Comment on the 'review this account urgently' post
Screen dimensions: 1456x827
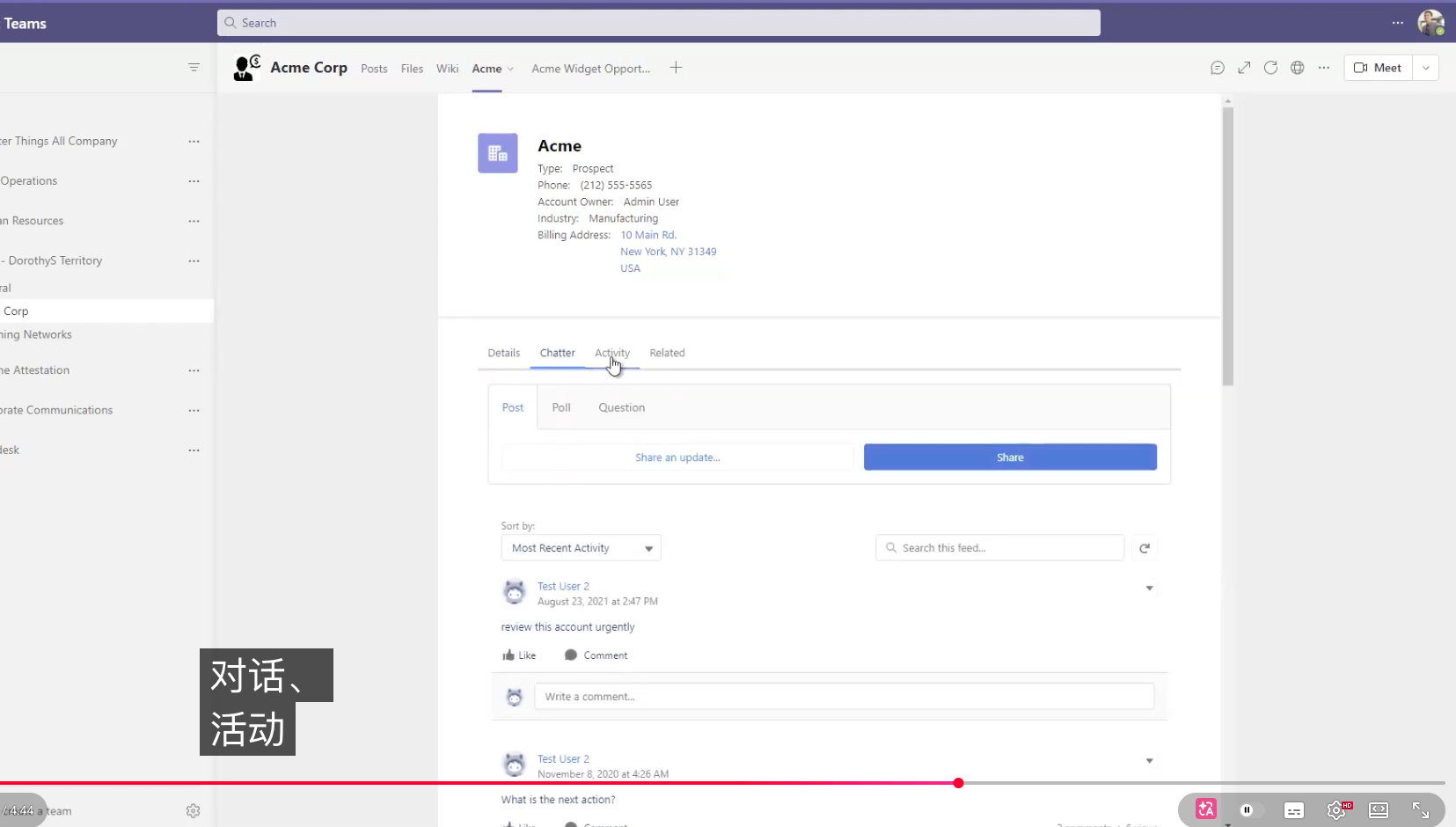point(596,655)
